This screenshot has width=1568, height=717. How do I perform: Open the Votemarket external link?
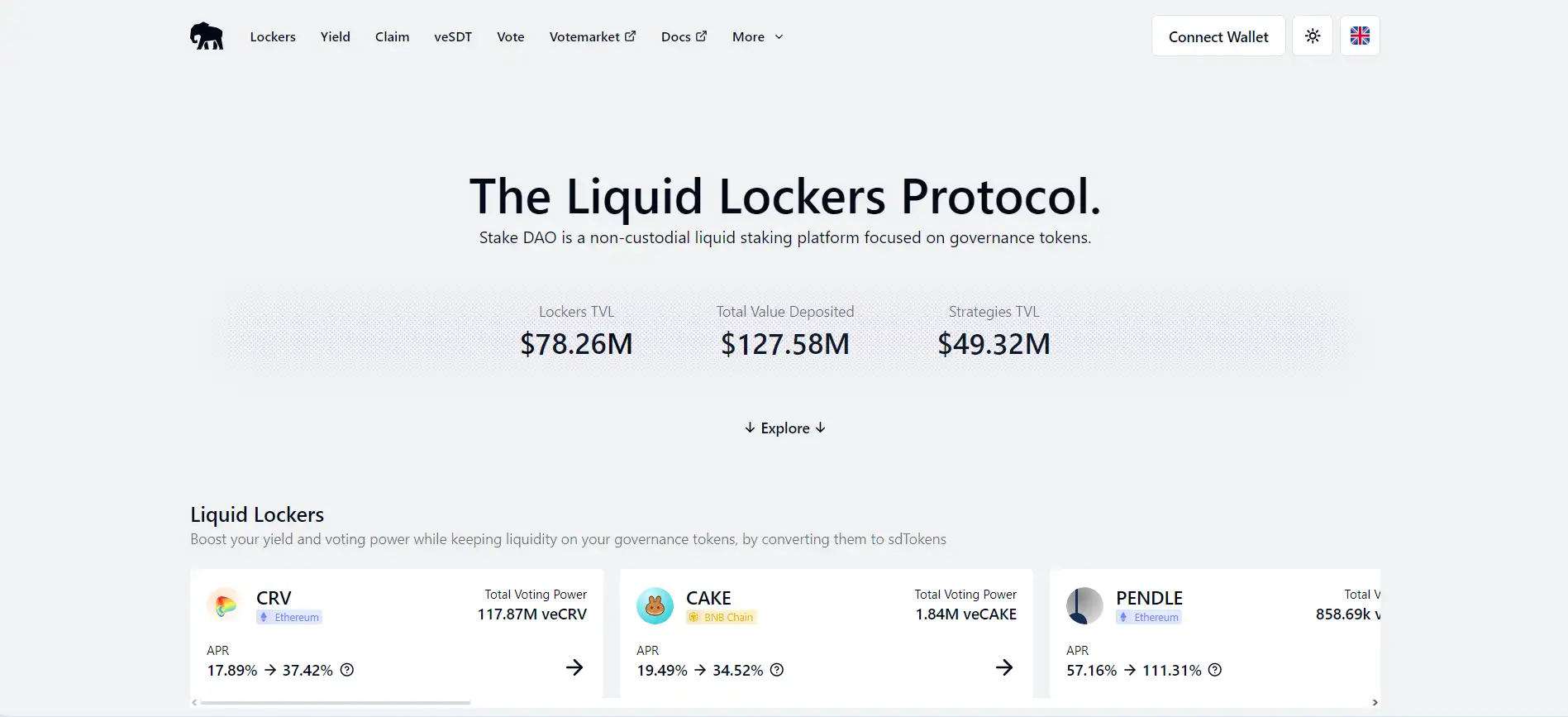[593, 37]
